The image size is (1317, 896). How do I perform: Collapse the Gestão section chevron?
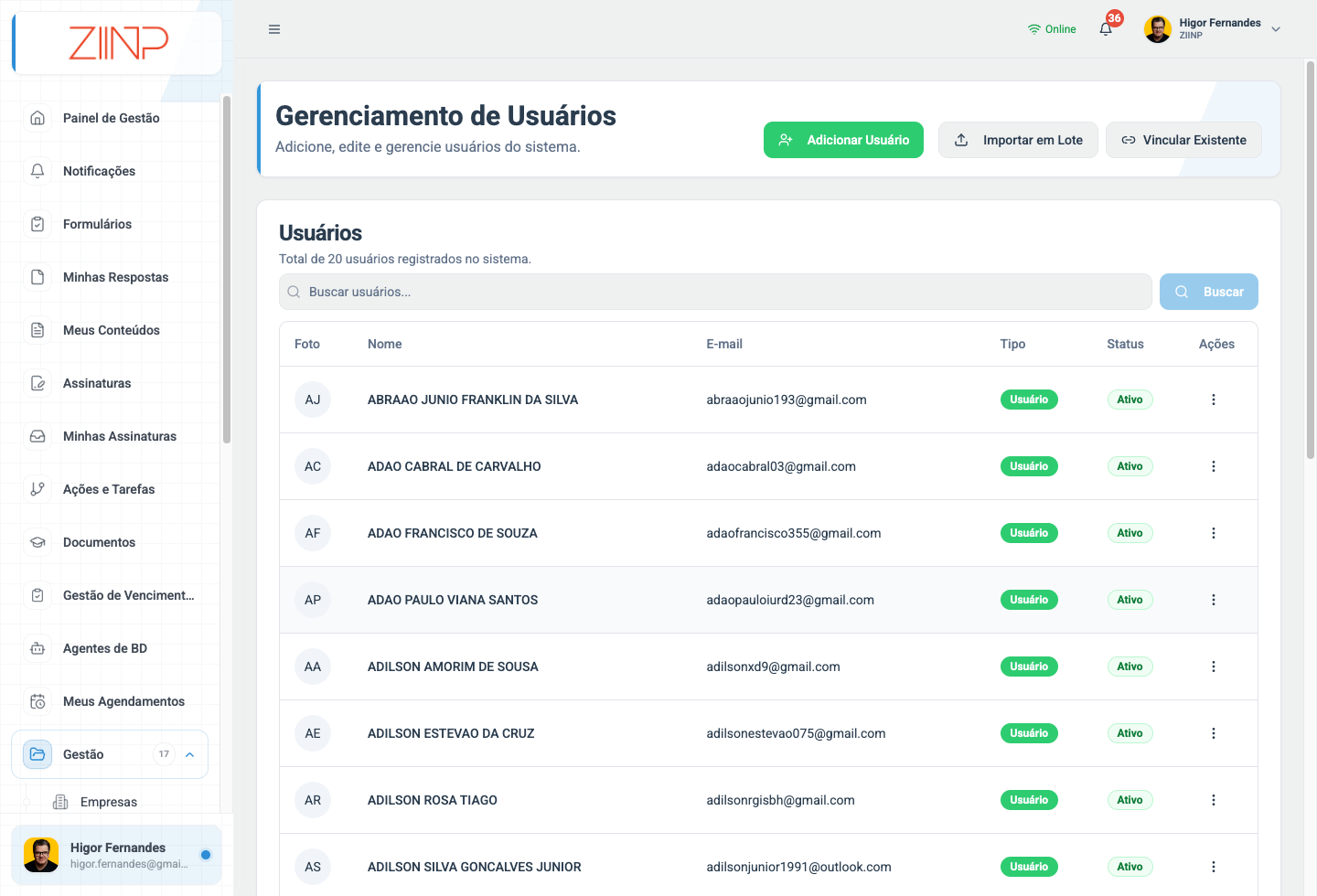pyautogui.click(x=190, y=754)
